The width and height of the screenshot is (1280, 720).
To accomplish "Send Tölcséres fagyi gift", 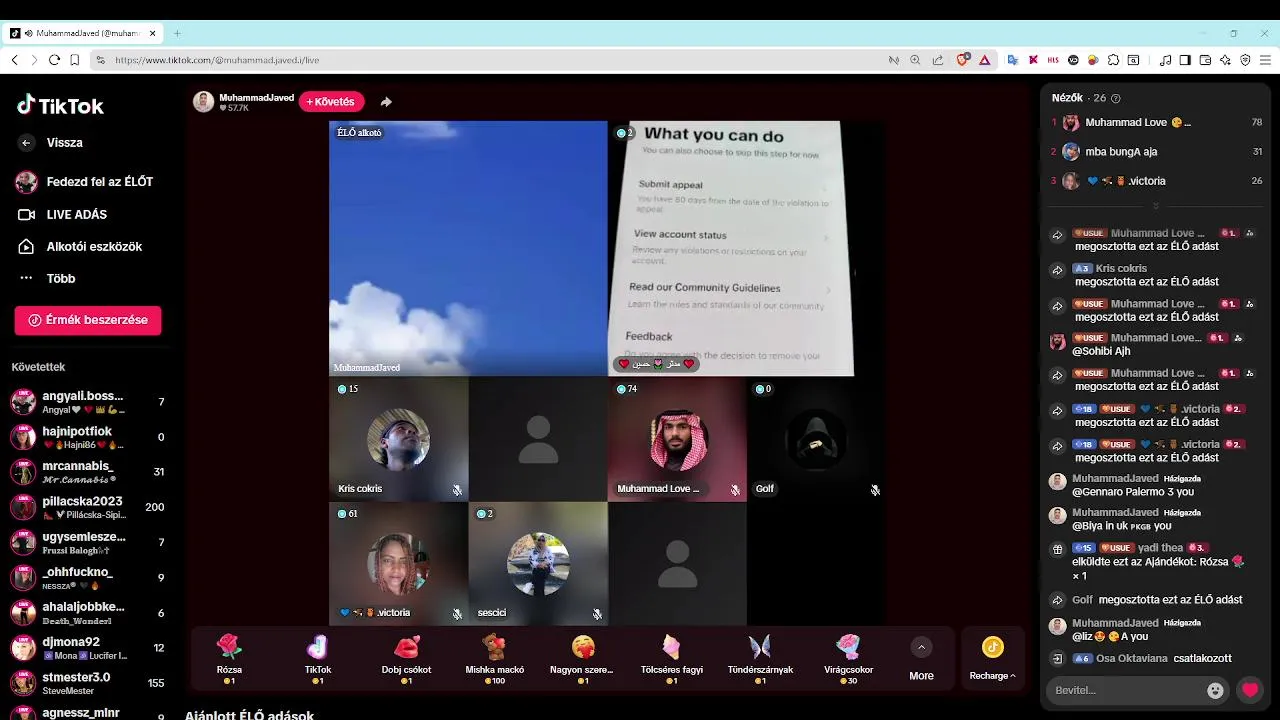I will tap(671, 658).
